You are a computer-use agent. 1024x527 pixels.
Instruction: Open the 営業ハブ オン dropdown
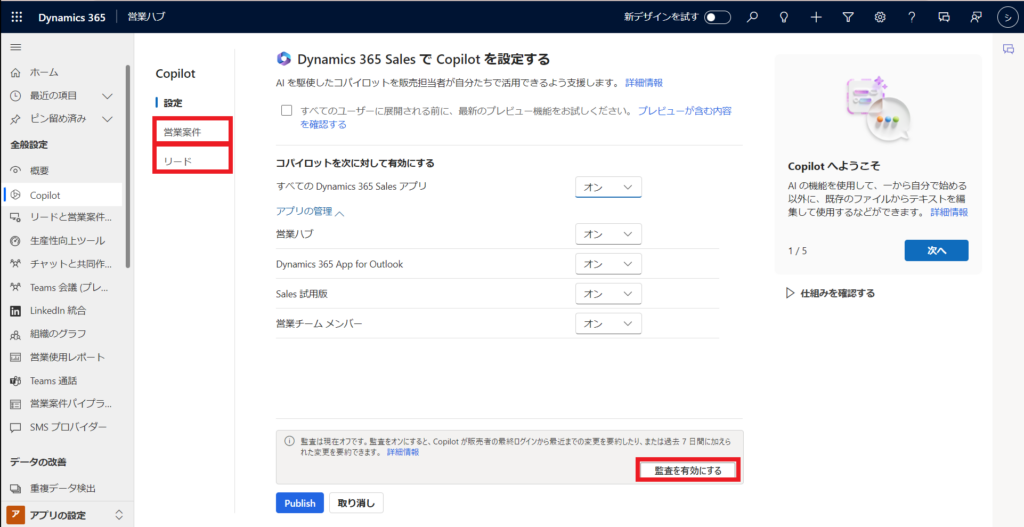point(609,234)
